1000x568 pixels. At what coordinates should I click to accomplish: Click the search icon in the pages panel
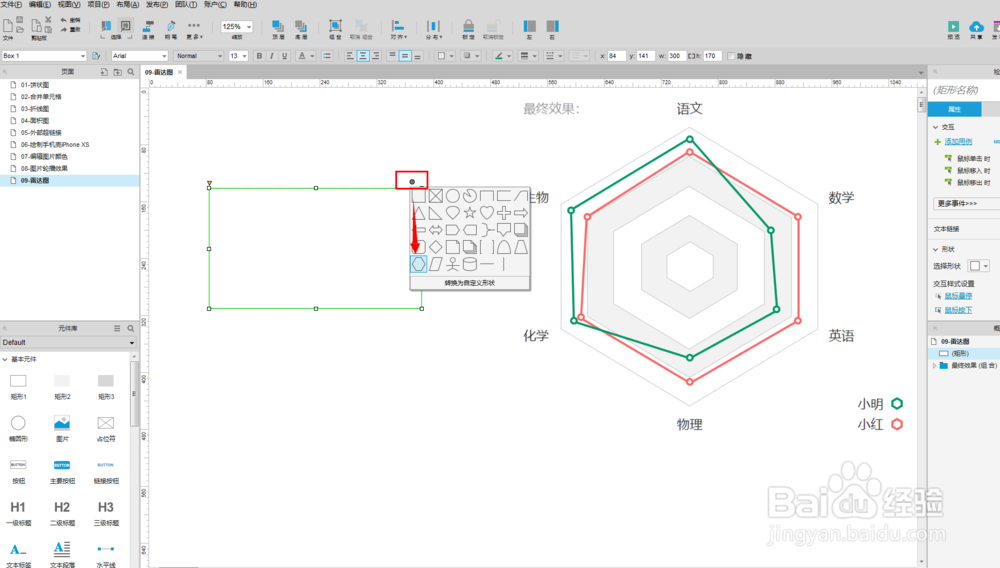point(131,72)
